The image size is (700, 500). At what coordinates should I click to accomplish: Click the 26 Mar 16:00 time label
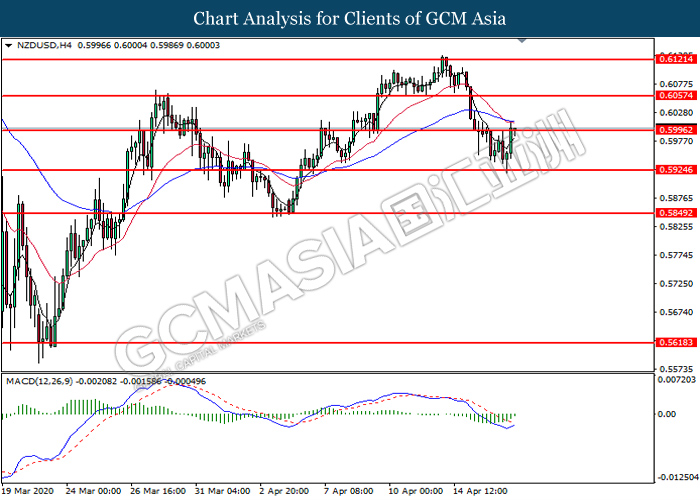[x=158, y=491]
